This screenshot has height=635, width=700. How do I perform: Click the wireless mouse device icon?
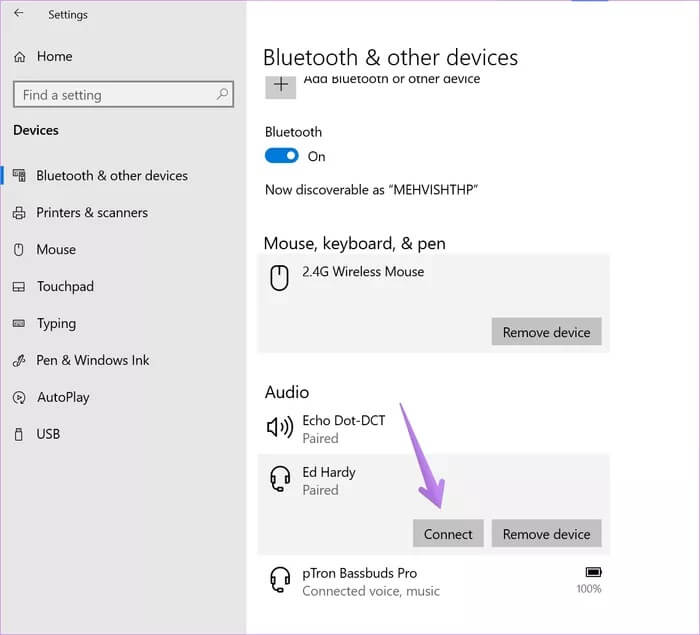[x=279, y=278]
